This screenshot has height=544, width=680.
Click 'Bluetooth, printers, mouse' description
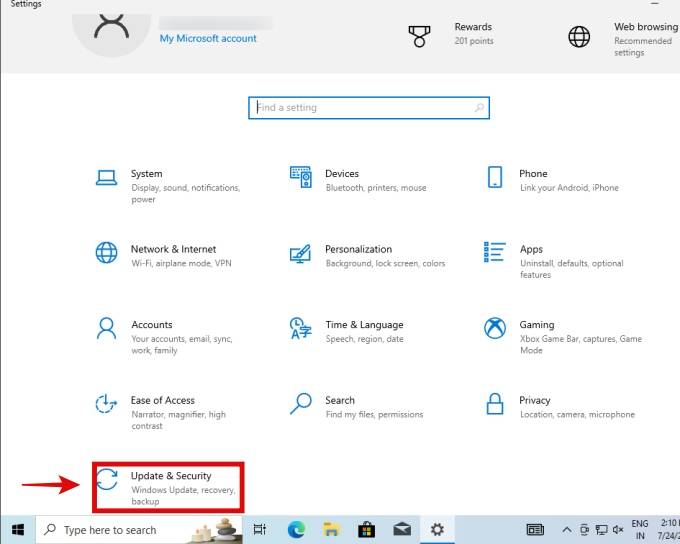(376, 188)
